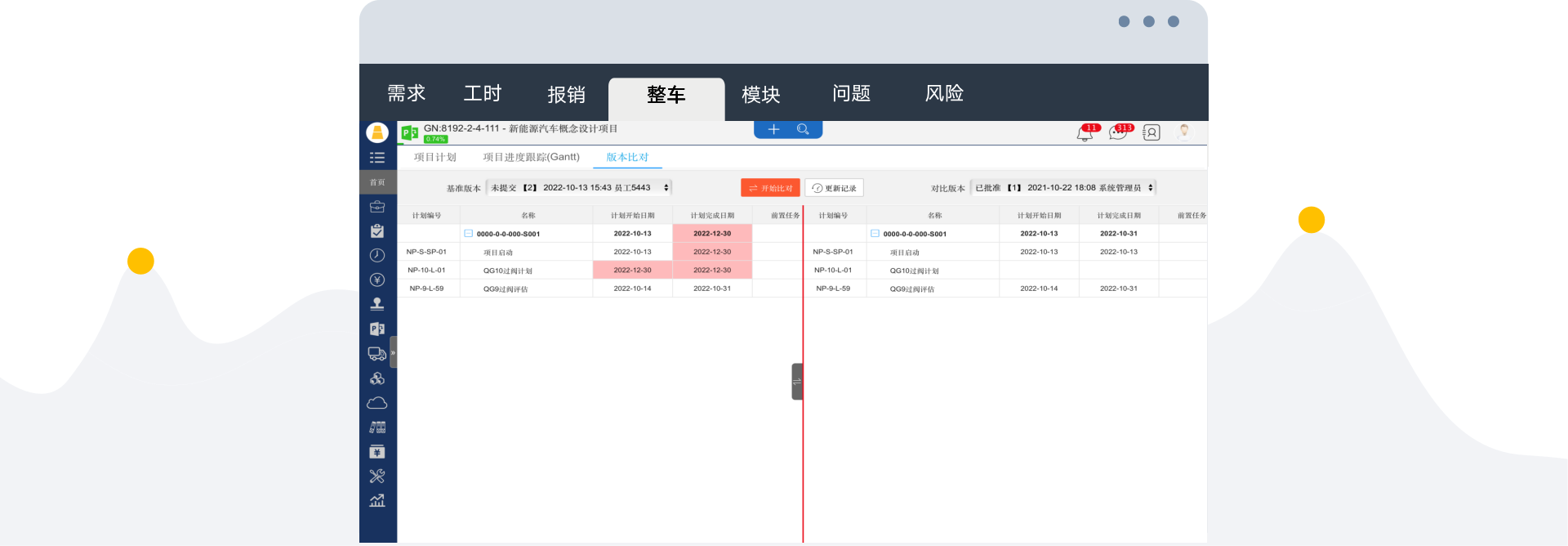
Task: Open the contacts address book icon
Action: coord(1151,132)
